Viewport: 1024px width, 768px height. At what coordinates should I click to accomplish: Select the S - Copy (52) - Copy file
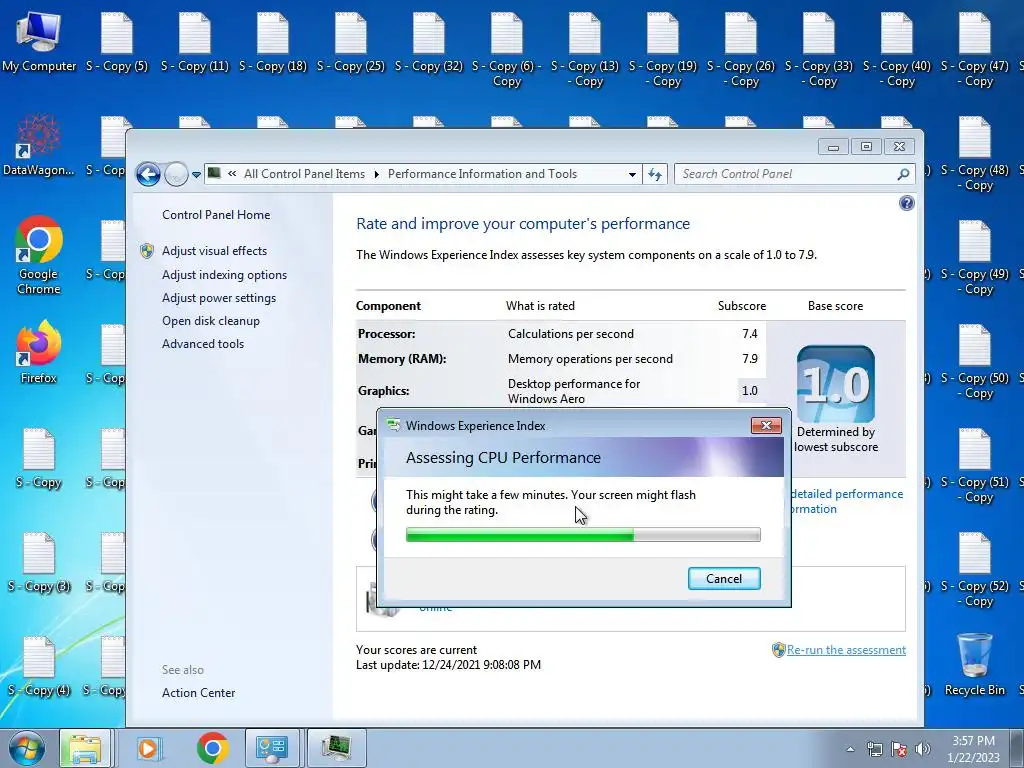(974, 570)
